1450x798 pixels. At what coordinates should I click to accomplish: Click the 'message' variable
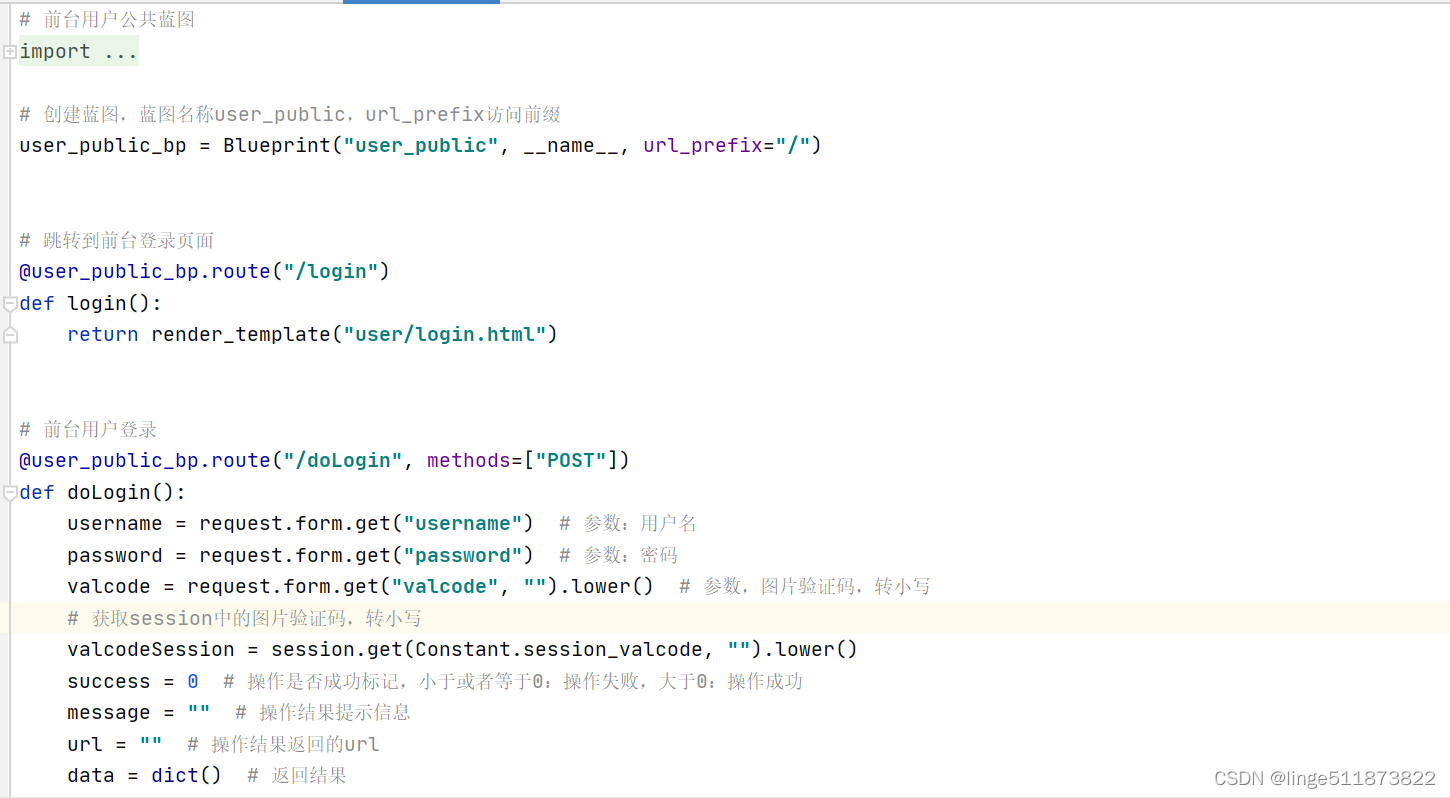109,712
